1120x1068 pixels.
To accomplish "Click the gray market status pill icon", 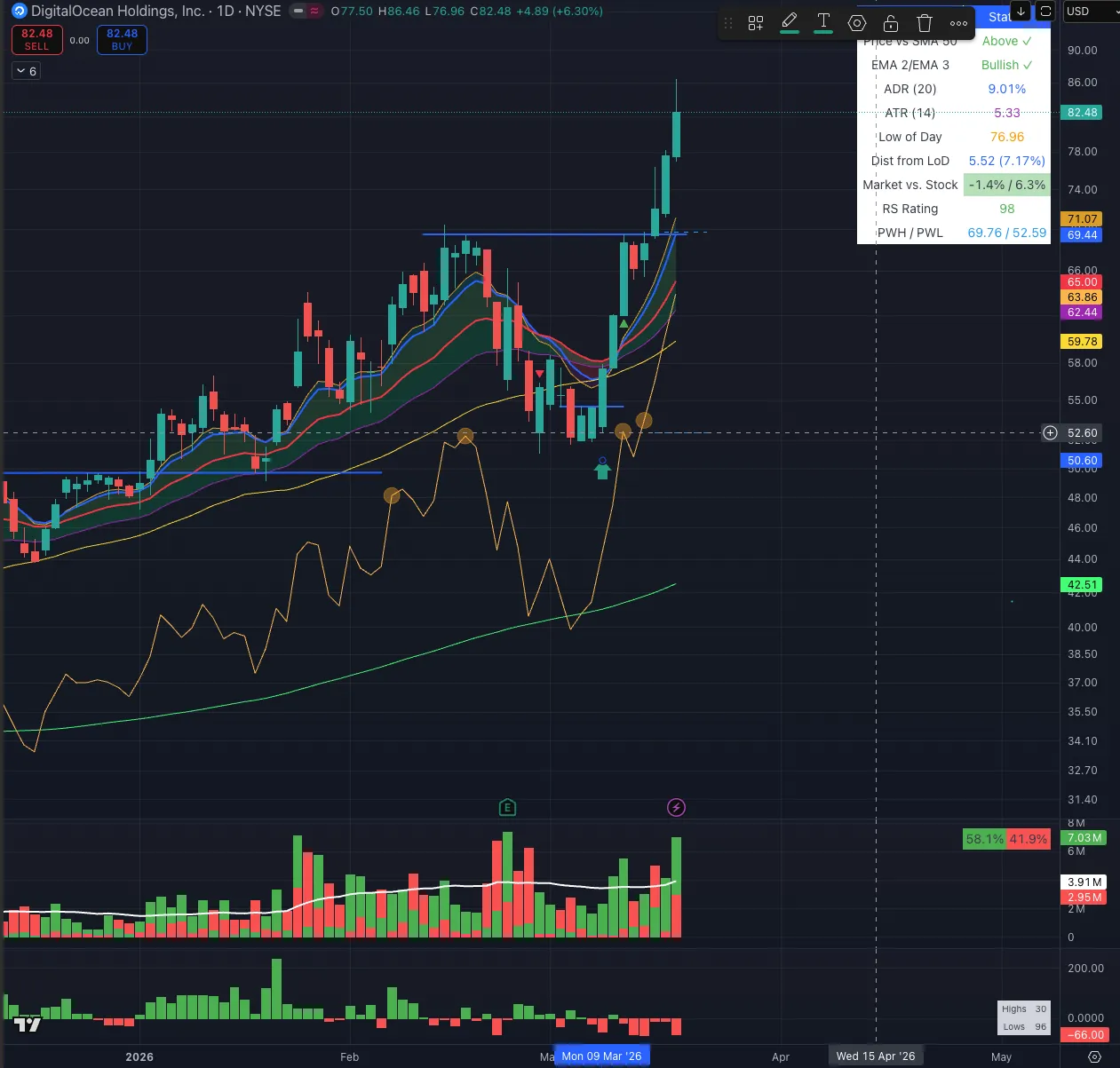I will pyautogui.click(x=298, y=12).
